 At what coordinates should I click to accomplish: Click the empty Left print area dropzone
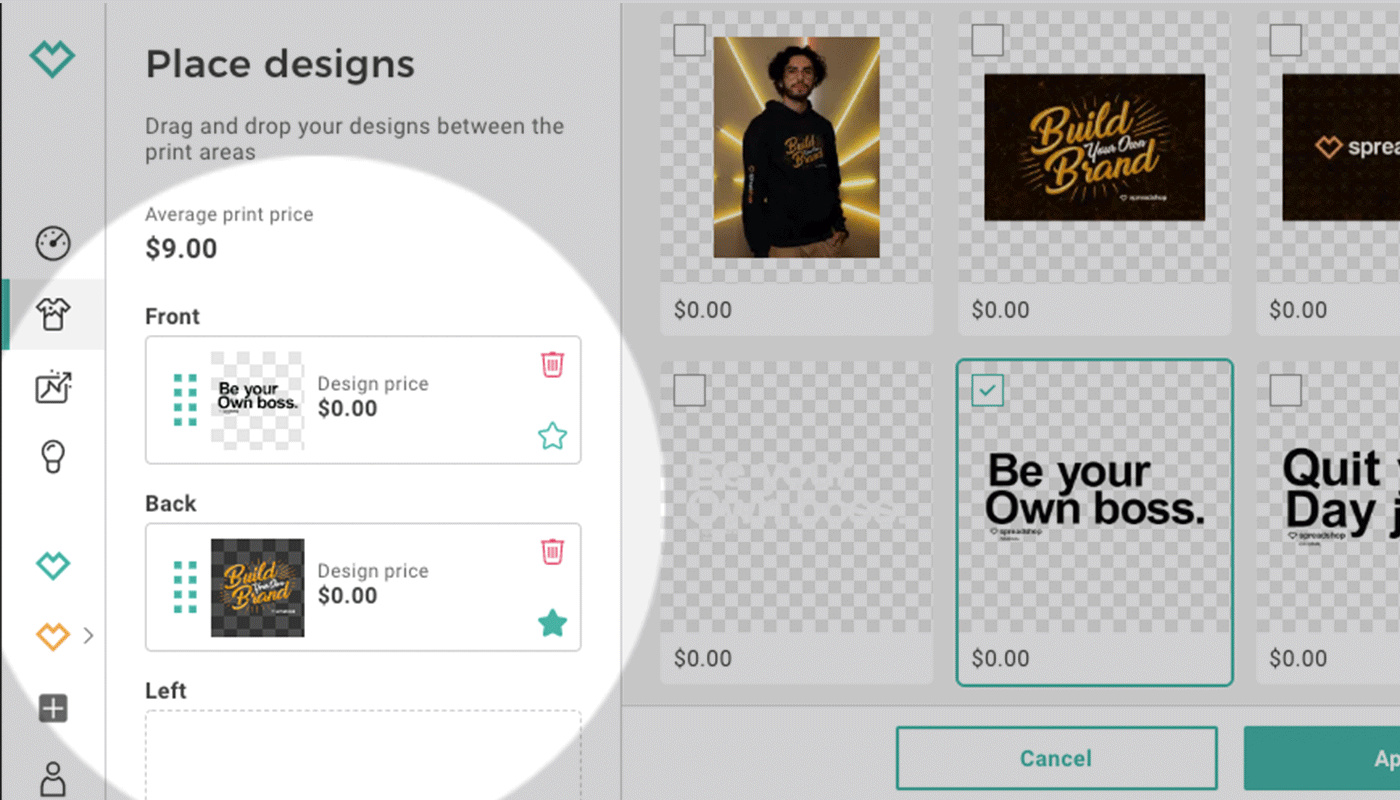363,755
